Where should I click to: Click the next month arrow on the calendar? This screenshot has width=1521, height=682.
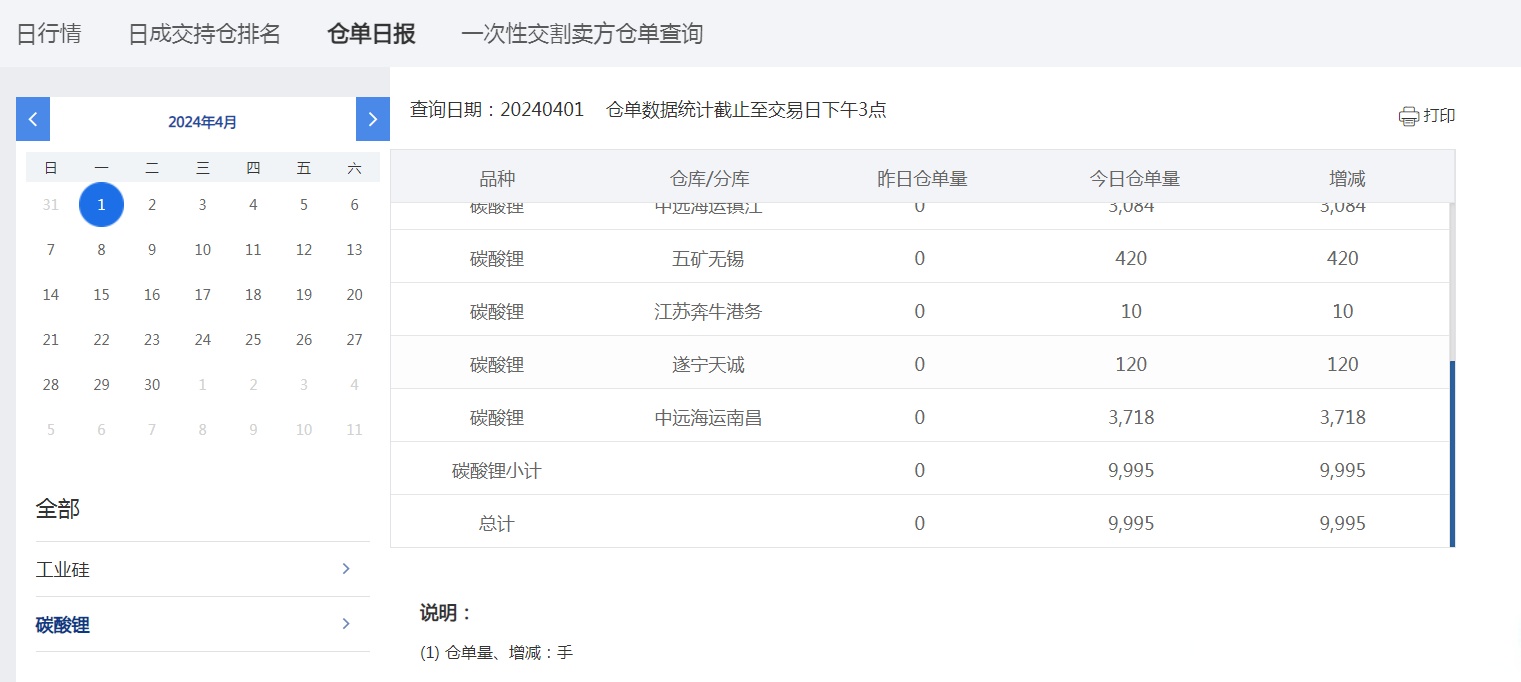(x=372, y=118)
